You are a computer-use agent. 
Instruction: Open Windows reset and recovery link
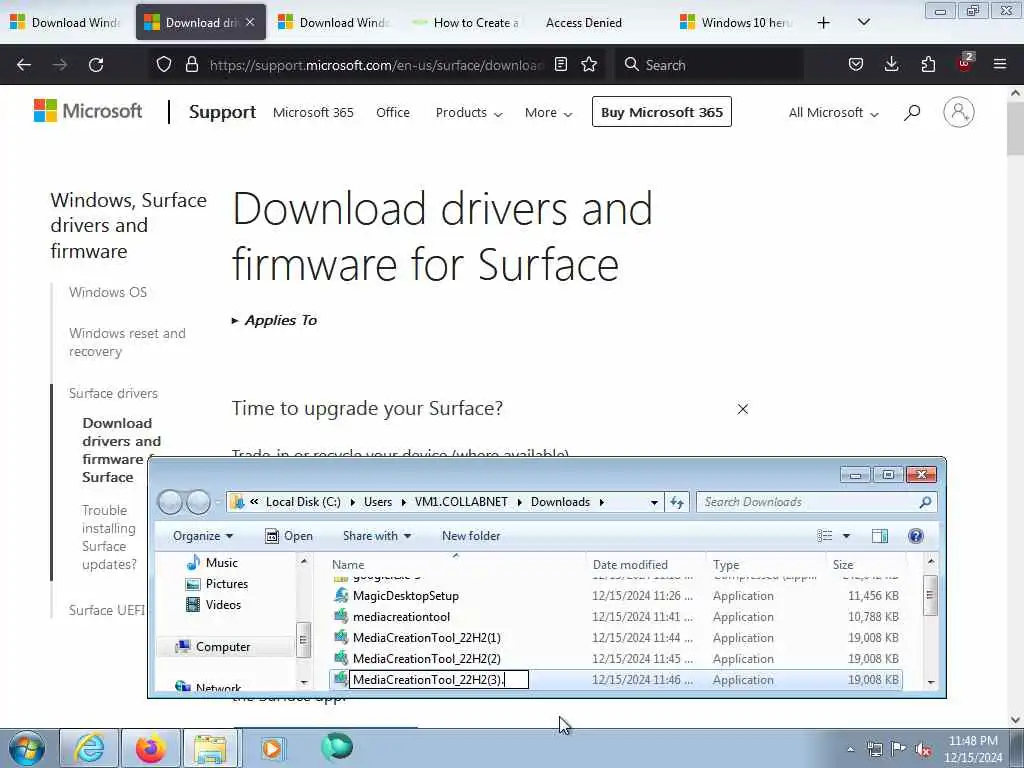click(127, 342)
